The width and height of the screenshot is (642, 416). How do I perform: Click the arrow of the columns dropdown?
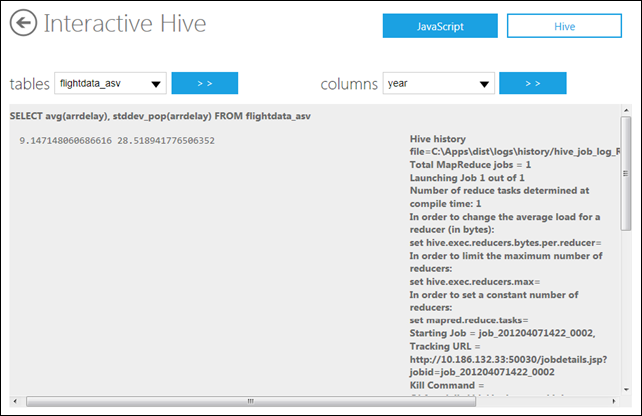(x=484, y=84)
